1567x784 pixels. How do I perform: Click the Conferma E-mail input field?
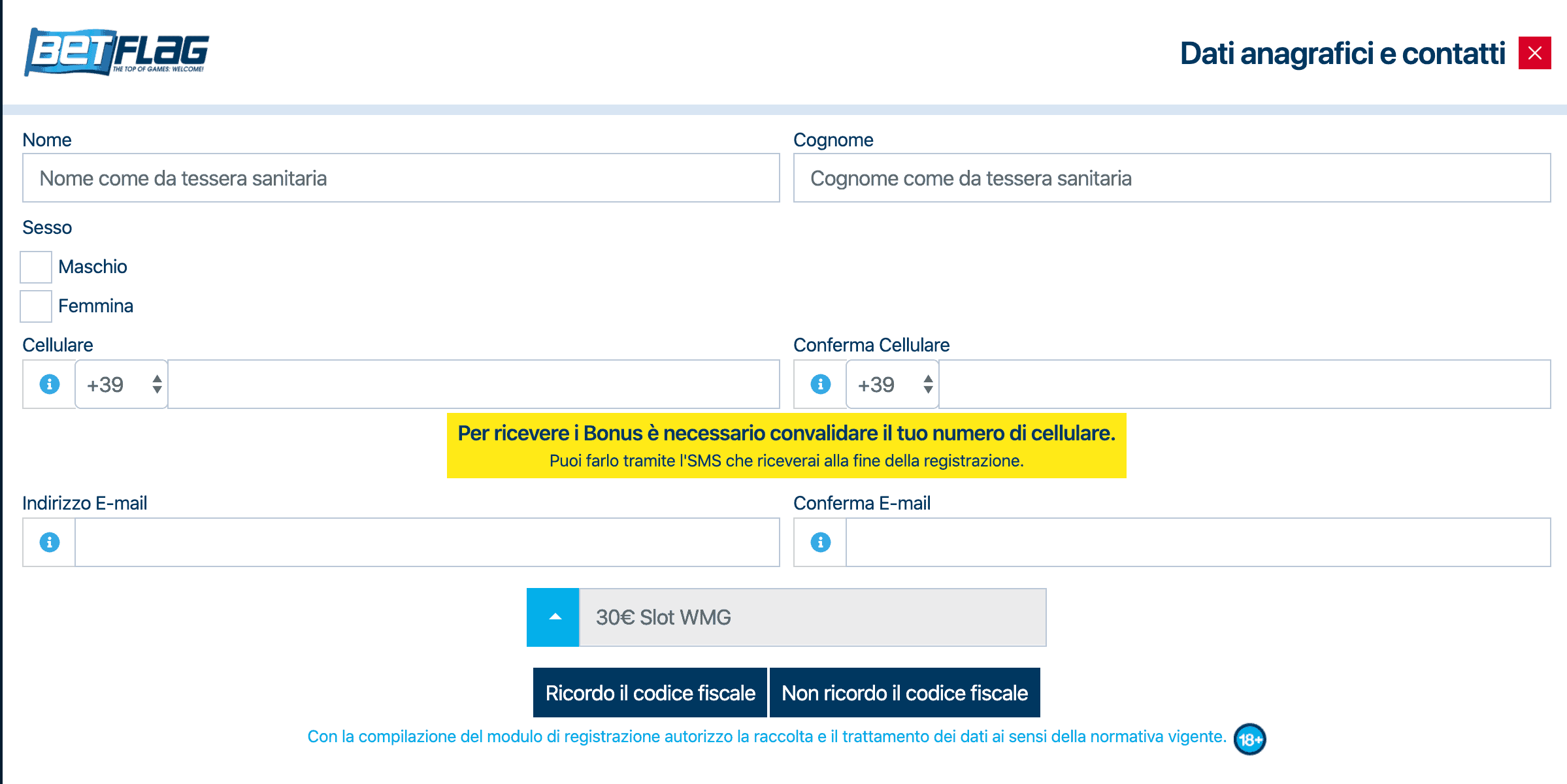click(x=1198, y=542)
